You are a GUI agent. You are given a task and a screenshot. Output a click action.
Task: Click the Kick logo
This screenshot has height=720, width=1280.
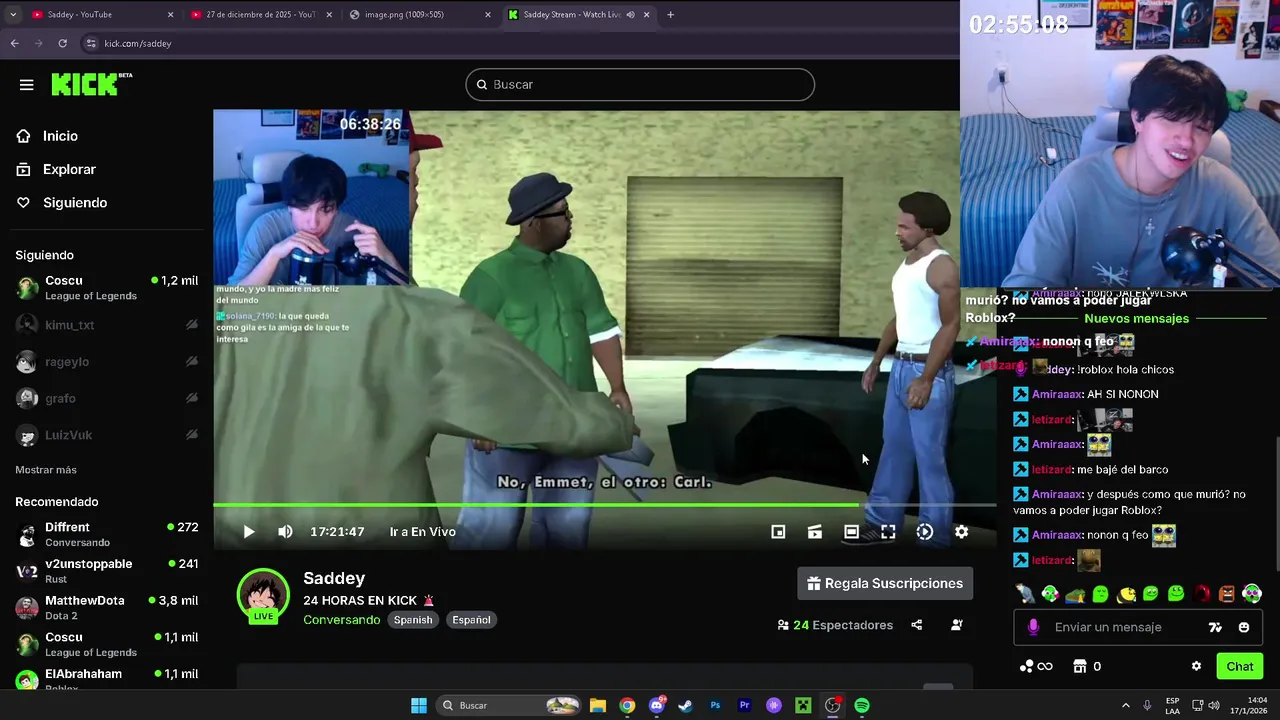[91, 84]
